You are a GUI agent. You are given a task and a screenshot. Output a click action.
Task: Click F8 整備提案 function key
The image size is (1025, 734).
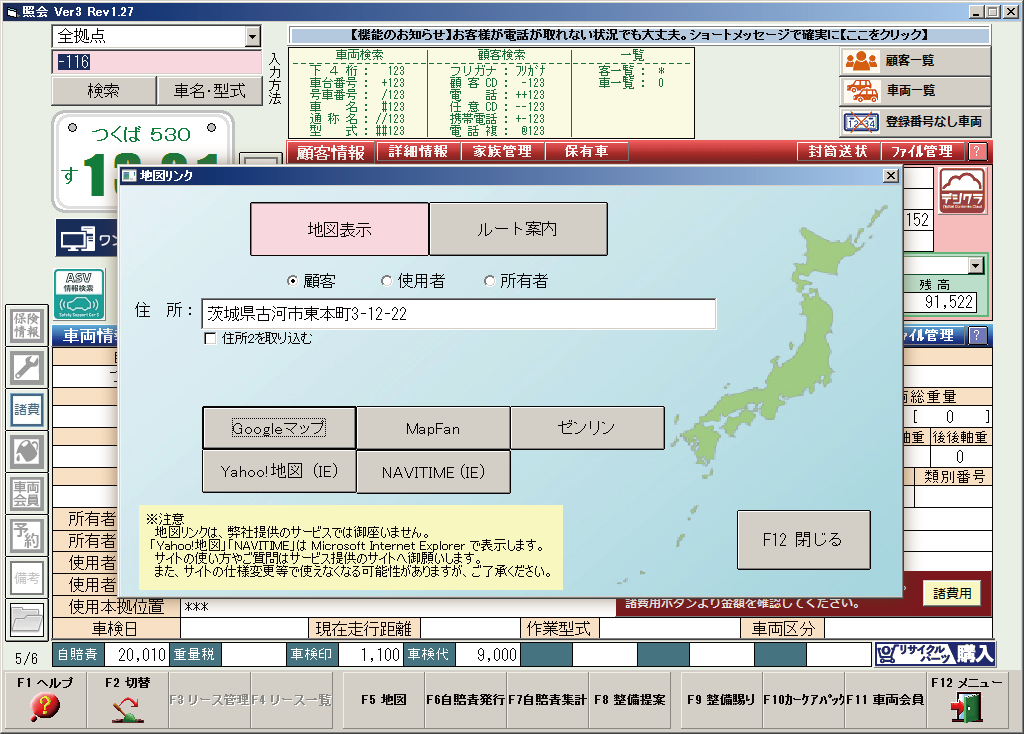point(630,700)
